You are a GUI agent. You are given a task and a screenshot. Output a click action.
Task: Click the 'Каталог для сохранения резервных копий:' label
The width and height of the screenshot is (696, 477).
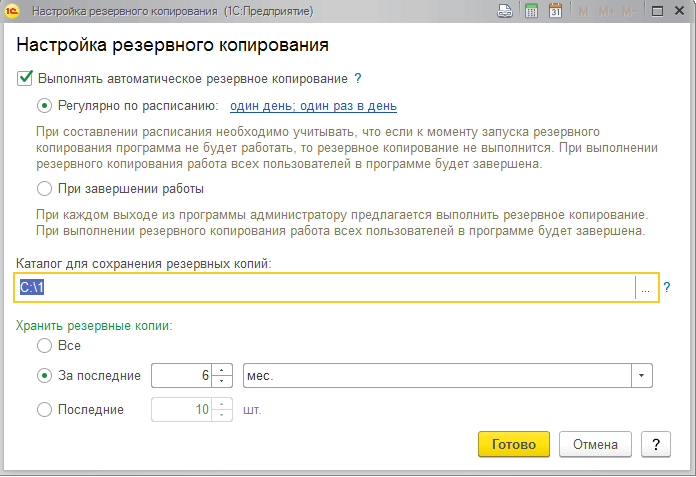click(143, 264)
